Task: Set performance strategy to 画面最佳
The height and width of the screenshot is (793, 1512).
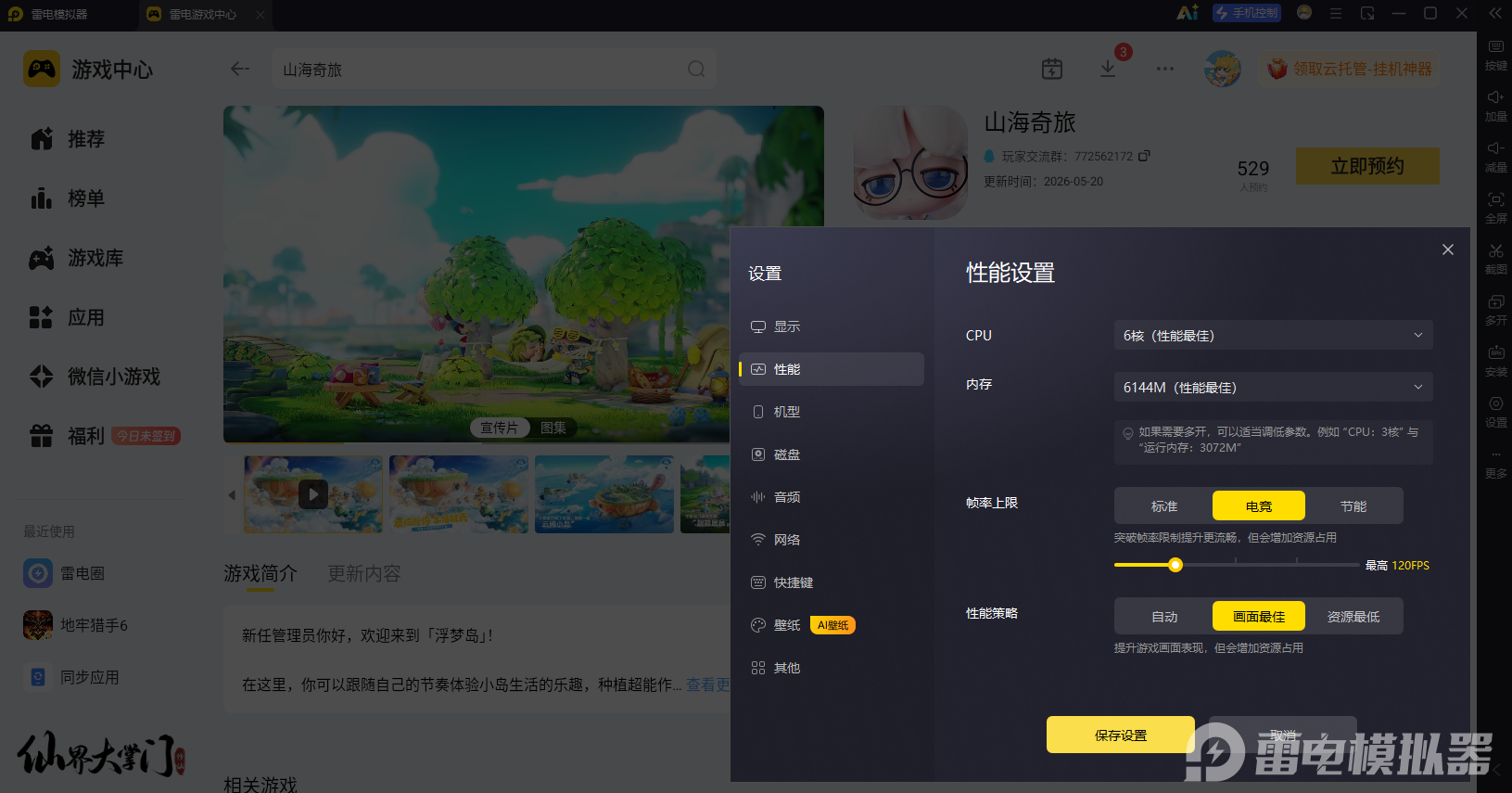Action: (x=1259, y=617)
